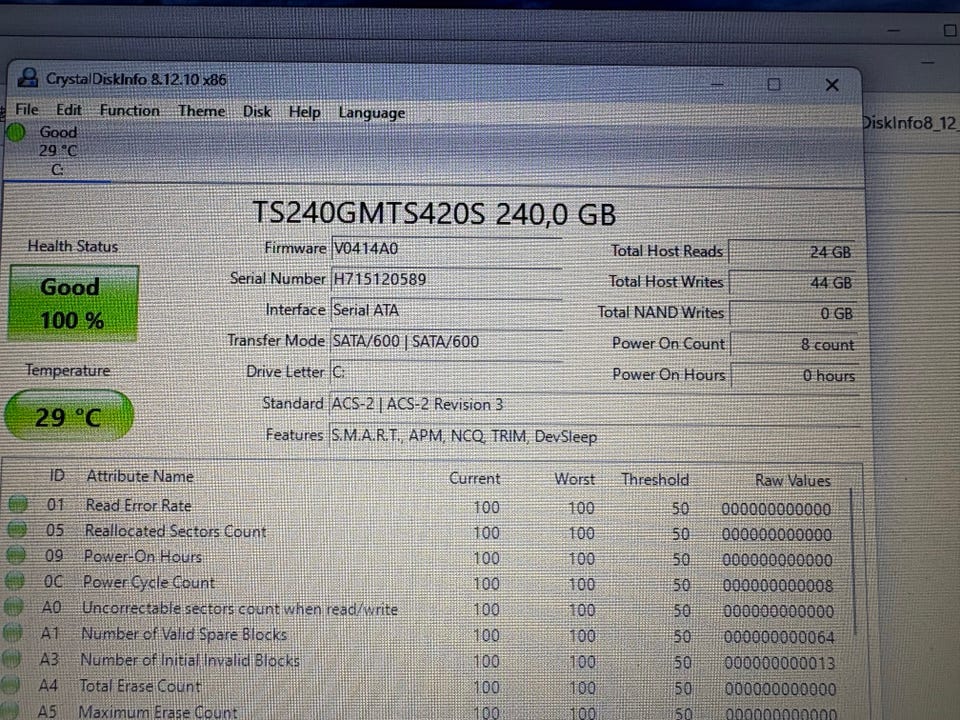This screenshot has width=960, height=720.
Task: Click status dot for Power-On Hours attribute row
Action: [15, 555]
